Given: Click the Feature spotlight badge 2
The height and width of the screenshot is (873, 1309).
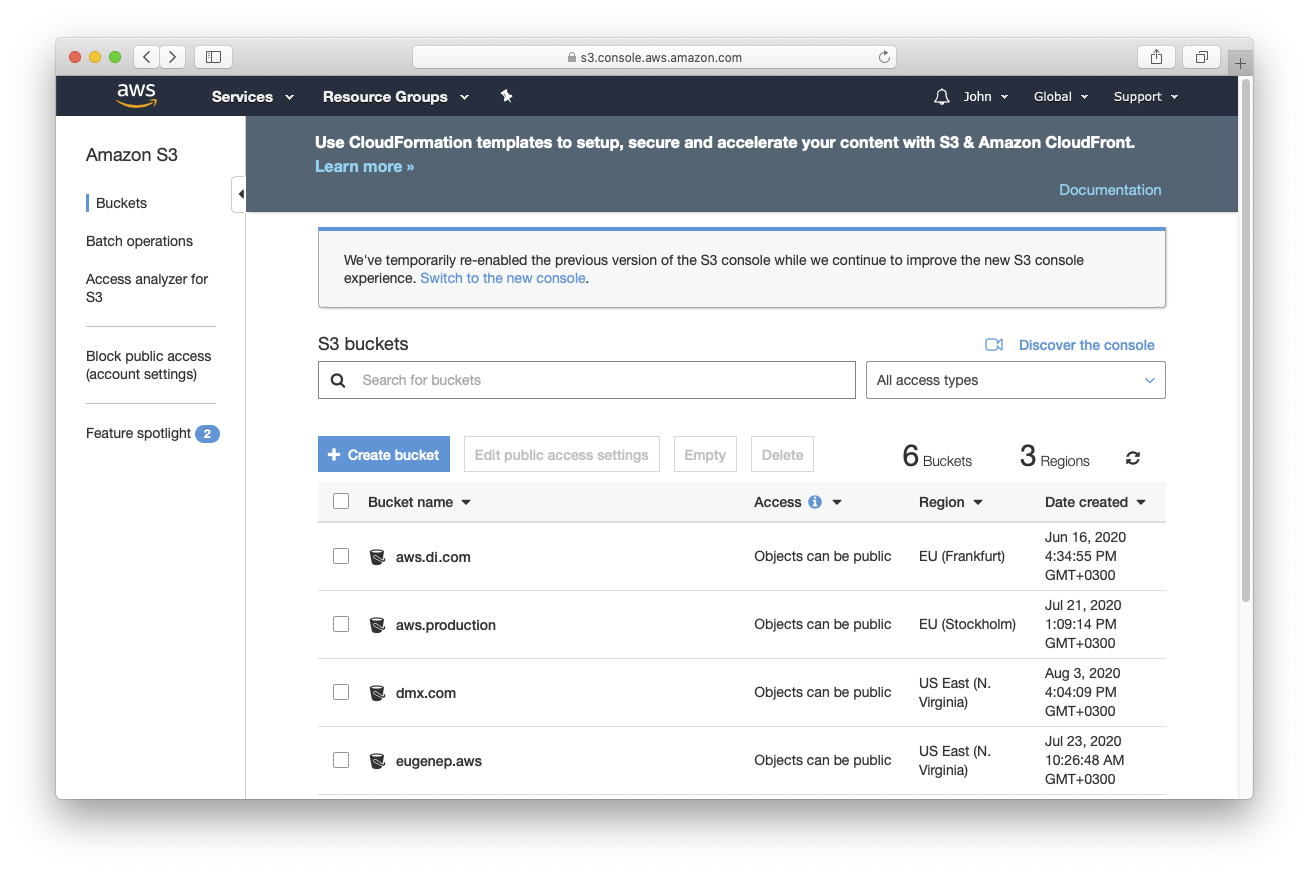Looking at the screenshot, I should coord(207,434).
